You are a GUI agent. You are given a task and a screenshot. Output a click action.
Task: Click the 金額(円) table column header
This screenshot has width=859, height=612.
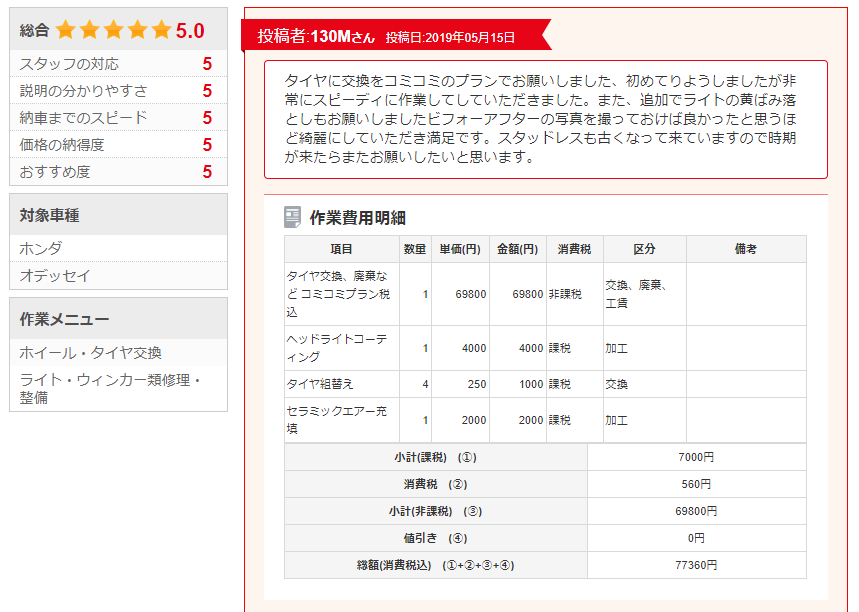tap(517, 249)
